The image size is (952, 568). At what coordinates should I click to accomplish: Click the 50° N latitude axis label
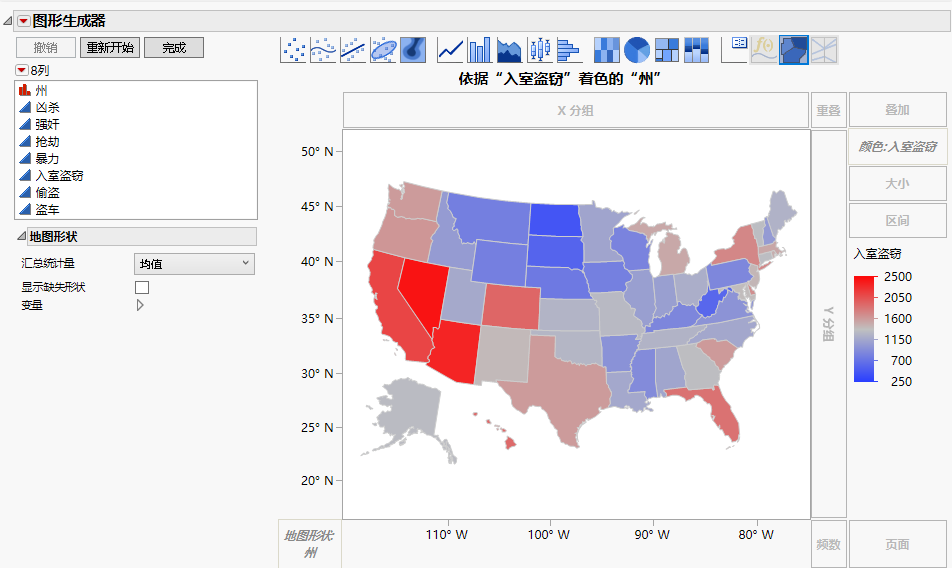click(x=317, y=152)
